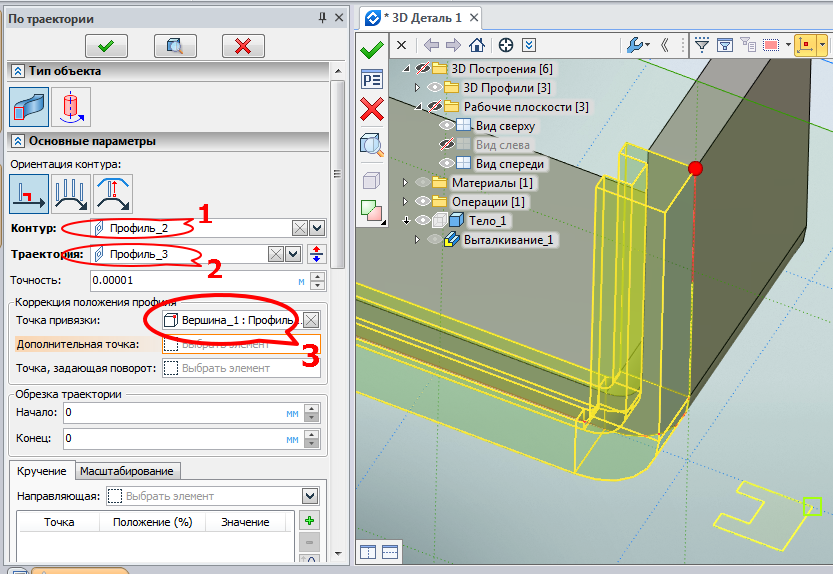Image resolution: width=833 pixels, height=574 pixels.
Task: Toggle visibility of Вид слева work plane
Action: pyautogui.click(x=447, y=145)
